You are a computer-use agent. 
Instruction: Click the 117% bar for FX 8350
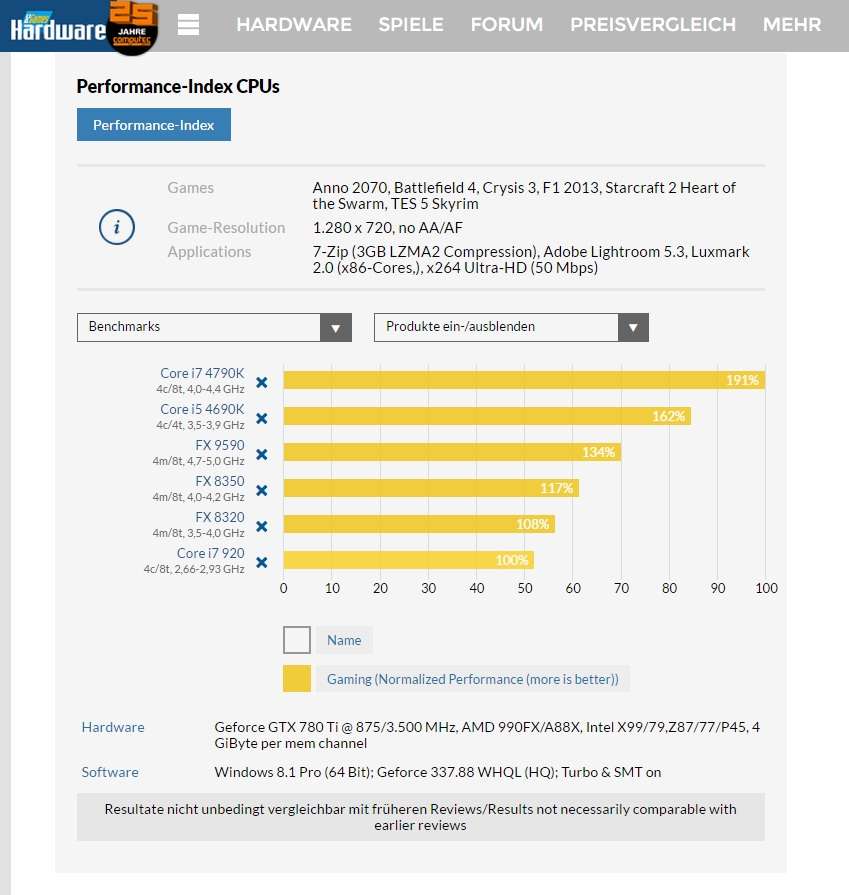431,488
